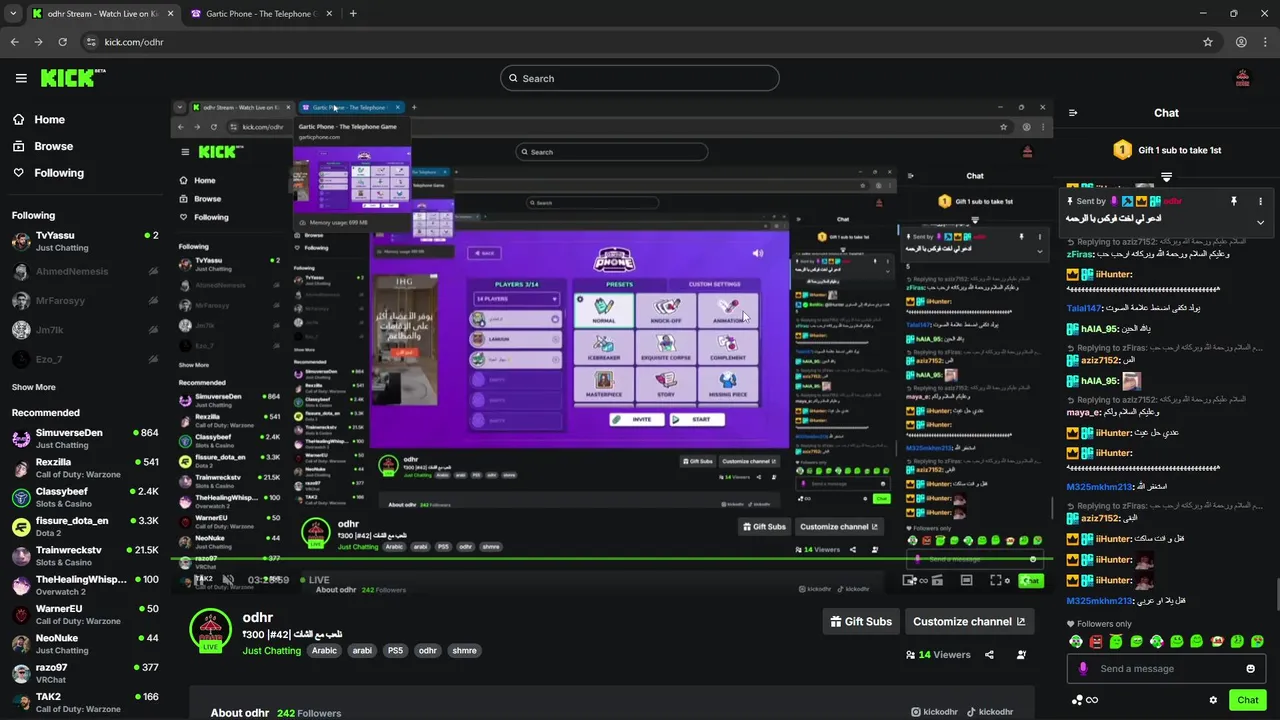The height and width of the screenshot is (720, 1280).
Task: Click the pin icon on the pinned chat message
Action: click(x=1234, y=201)
